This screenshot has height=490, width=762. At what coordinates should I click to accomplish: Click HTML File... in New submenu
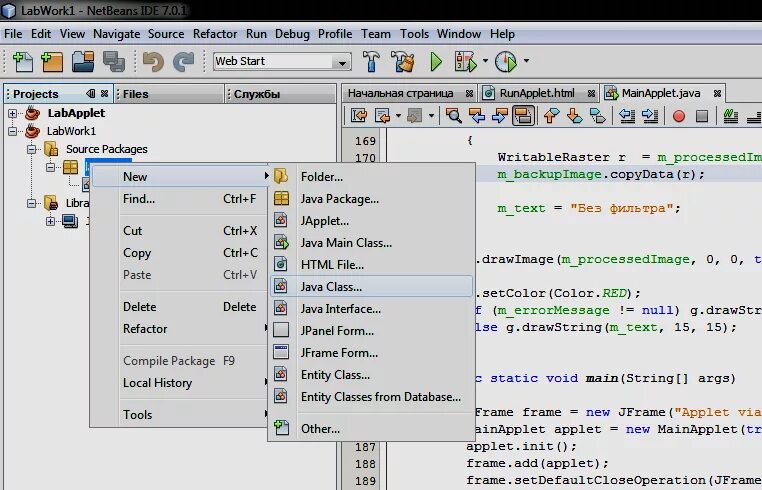pyautogui.click(x=371, y=265)
